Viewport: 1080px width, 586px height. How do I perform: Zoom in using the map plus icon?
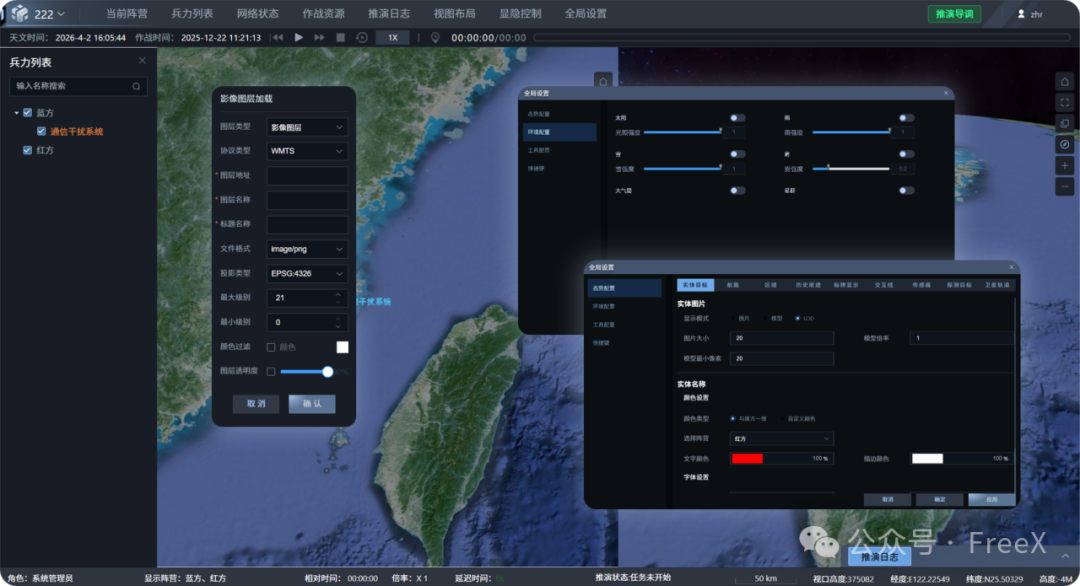click(x=1064, y=166)
